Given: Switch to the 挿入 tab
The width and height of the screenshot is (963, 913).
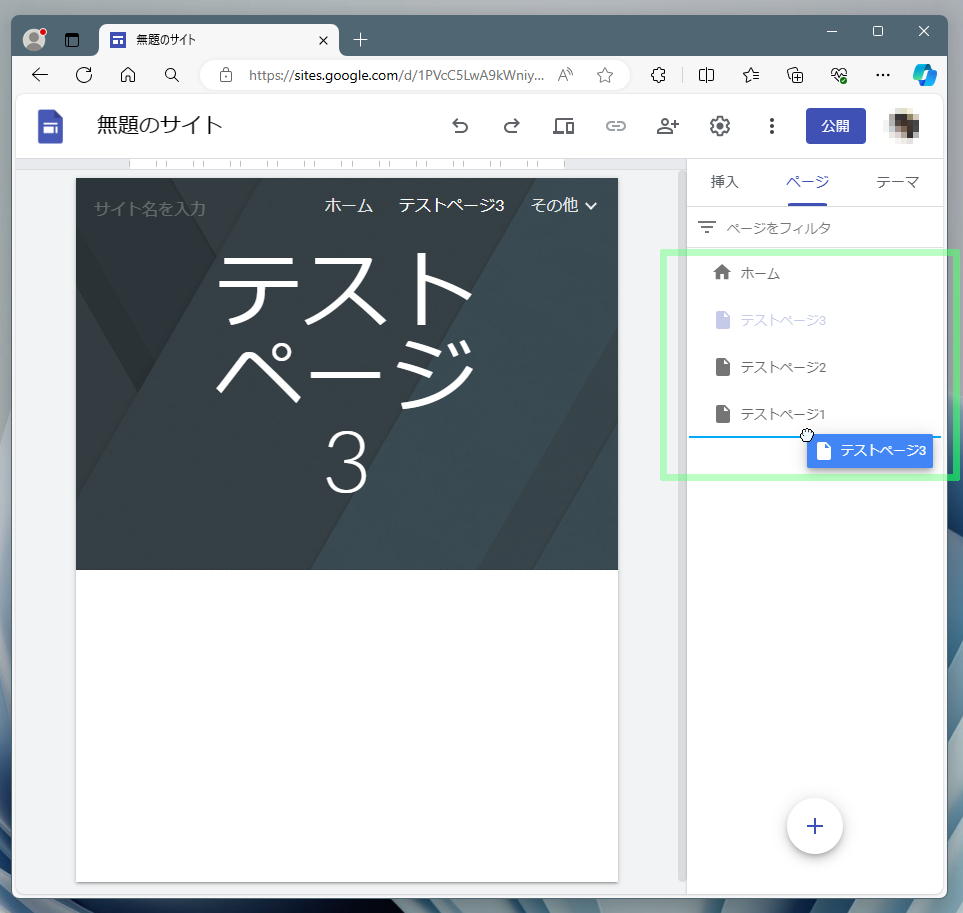Looking at the screenshot, I should pos(724,182).
